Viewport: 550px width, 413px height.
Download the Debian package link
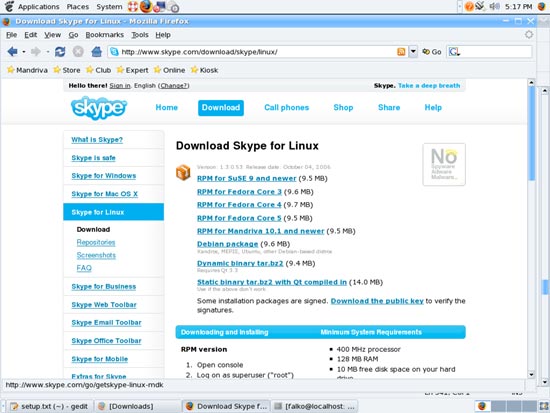(x=227, y=244)
